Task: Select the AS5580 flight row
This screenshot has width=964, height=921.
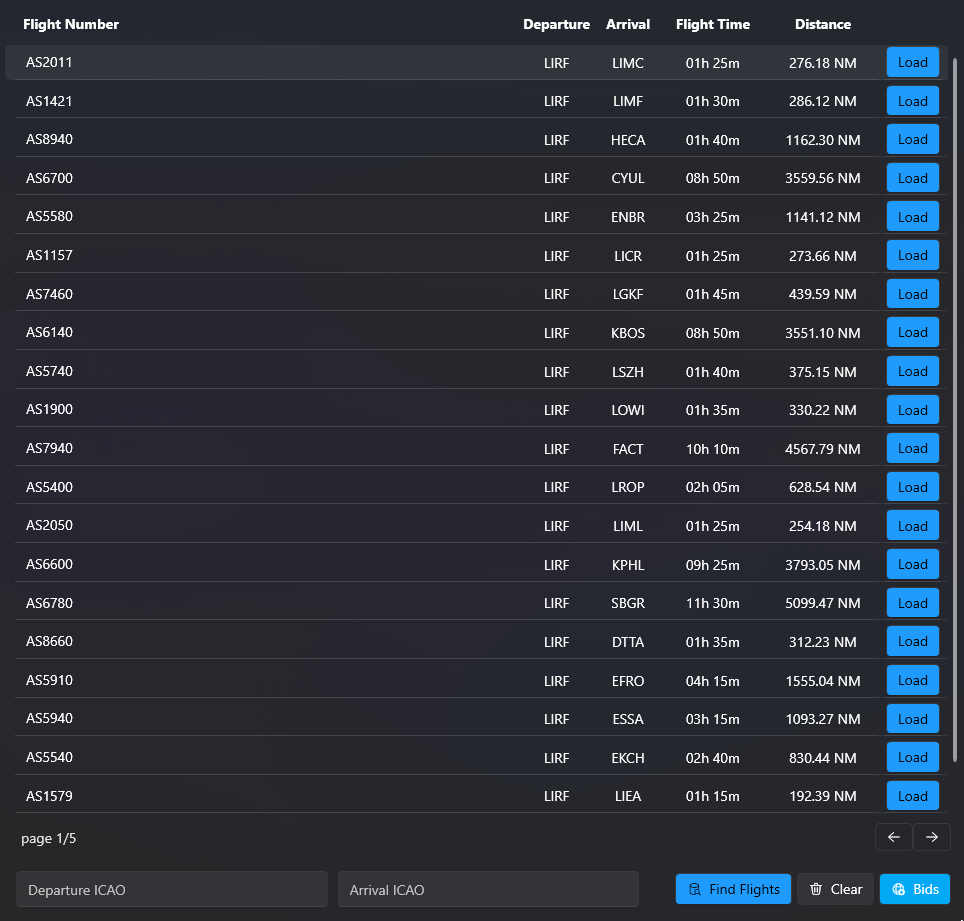Action: coord(300,217)
